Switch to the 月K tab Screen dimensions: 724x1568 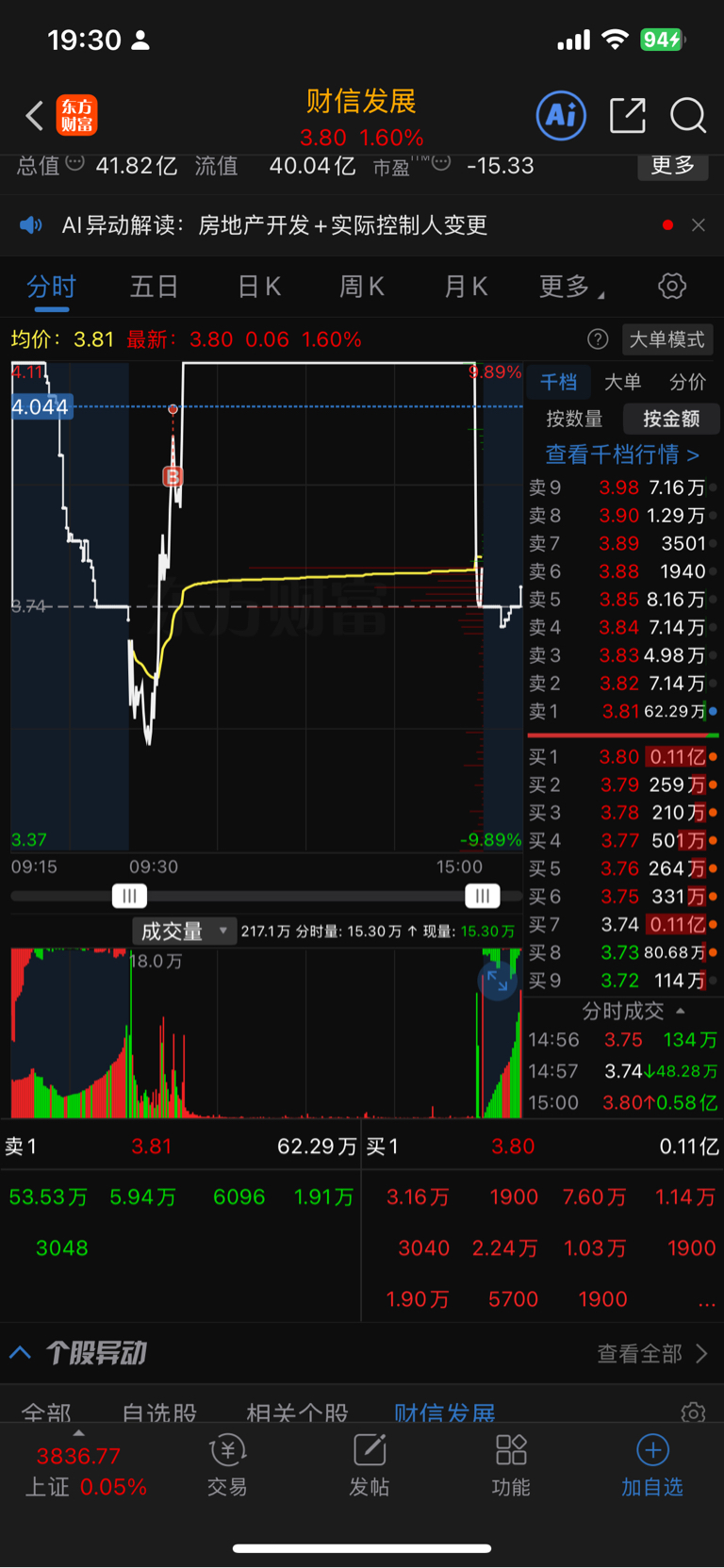click(467, 286)
